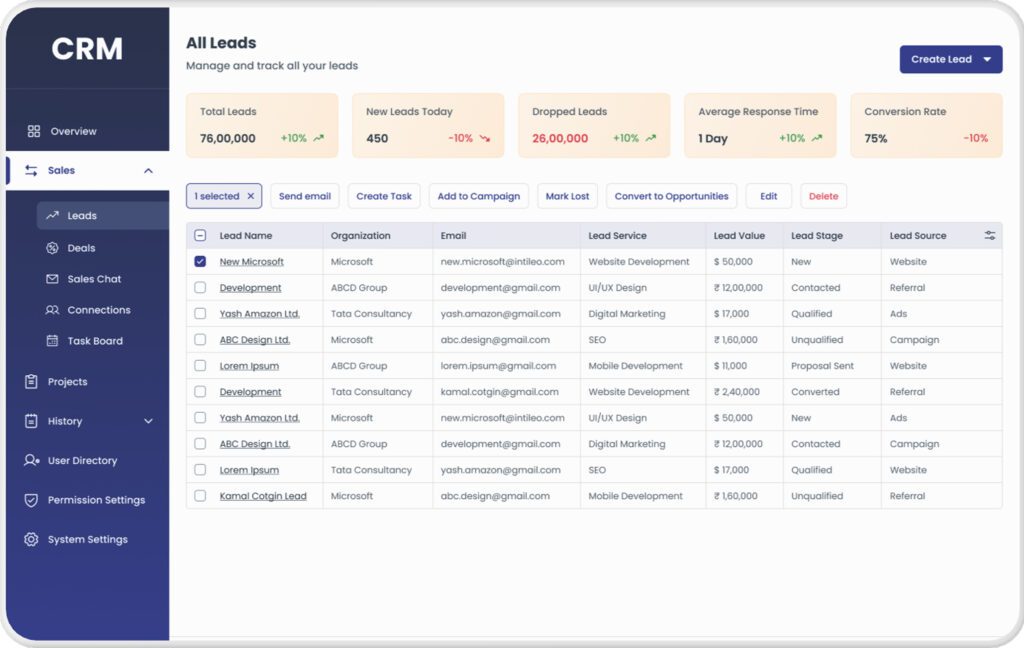
Task: Click the Deals icon in sidebar
Action: 53,248
